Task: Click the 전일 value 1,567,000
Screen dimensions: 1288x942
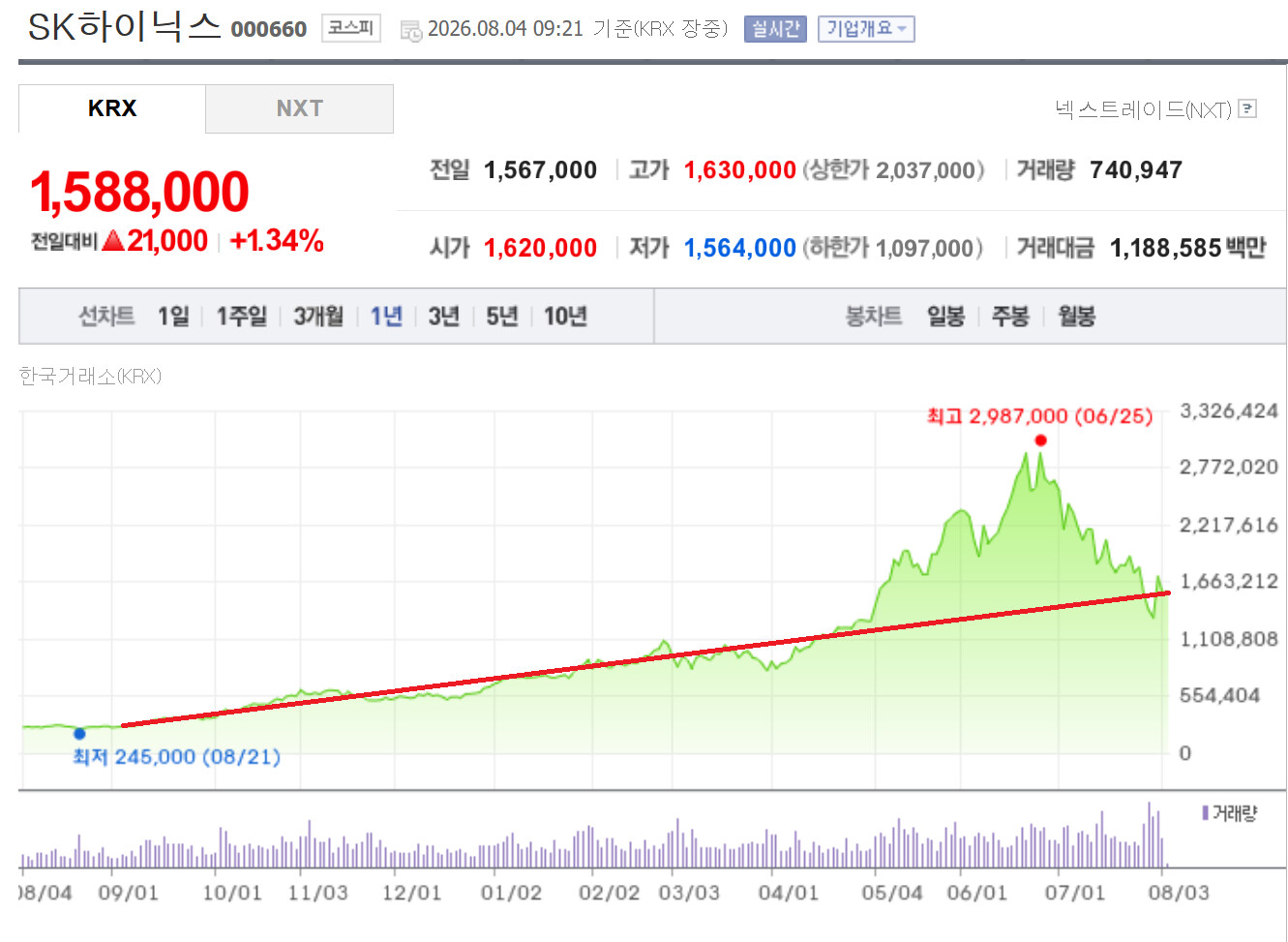Action: 540,170
